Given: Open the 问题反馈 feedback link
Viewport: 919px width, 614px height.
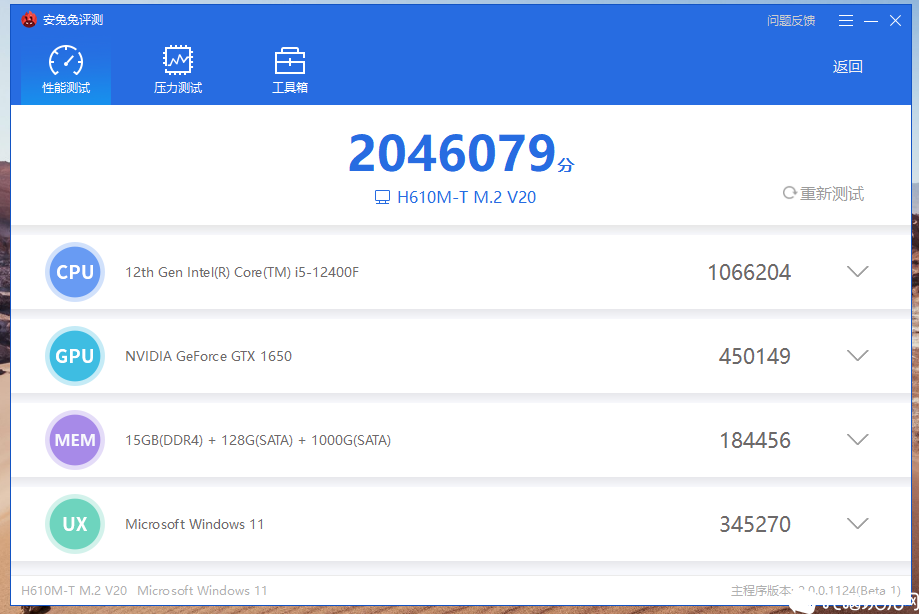Looking at the screenshot, I should [791, 21].
